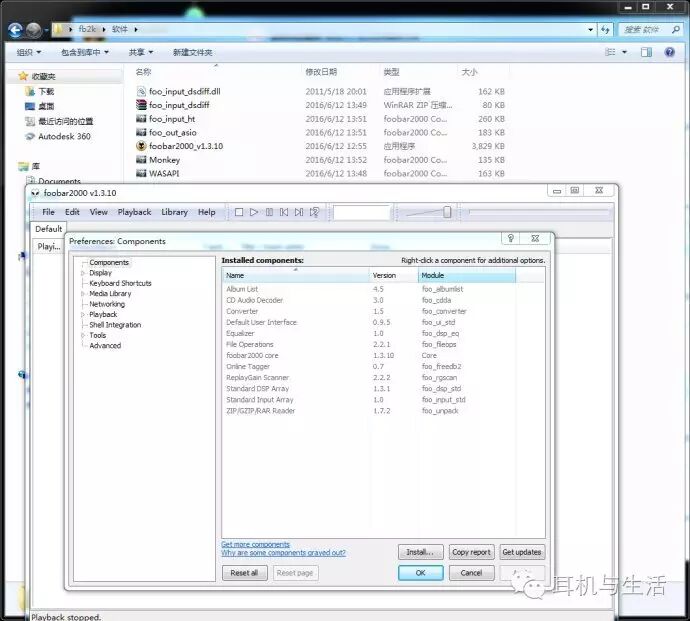The height and width of the screenshot is (621, 690).
Task: Open the Edit menu in foobar2000
Action: [72, 212]
